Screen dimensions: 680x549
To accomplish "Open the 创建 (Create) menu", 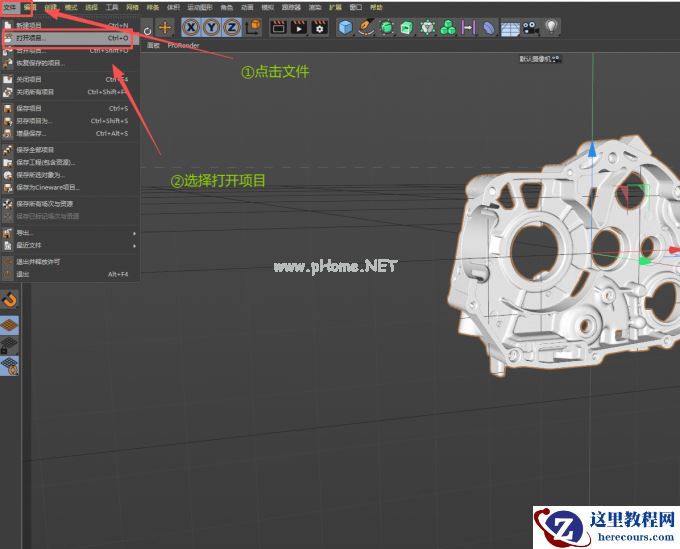I will coord(51,7).
